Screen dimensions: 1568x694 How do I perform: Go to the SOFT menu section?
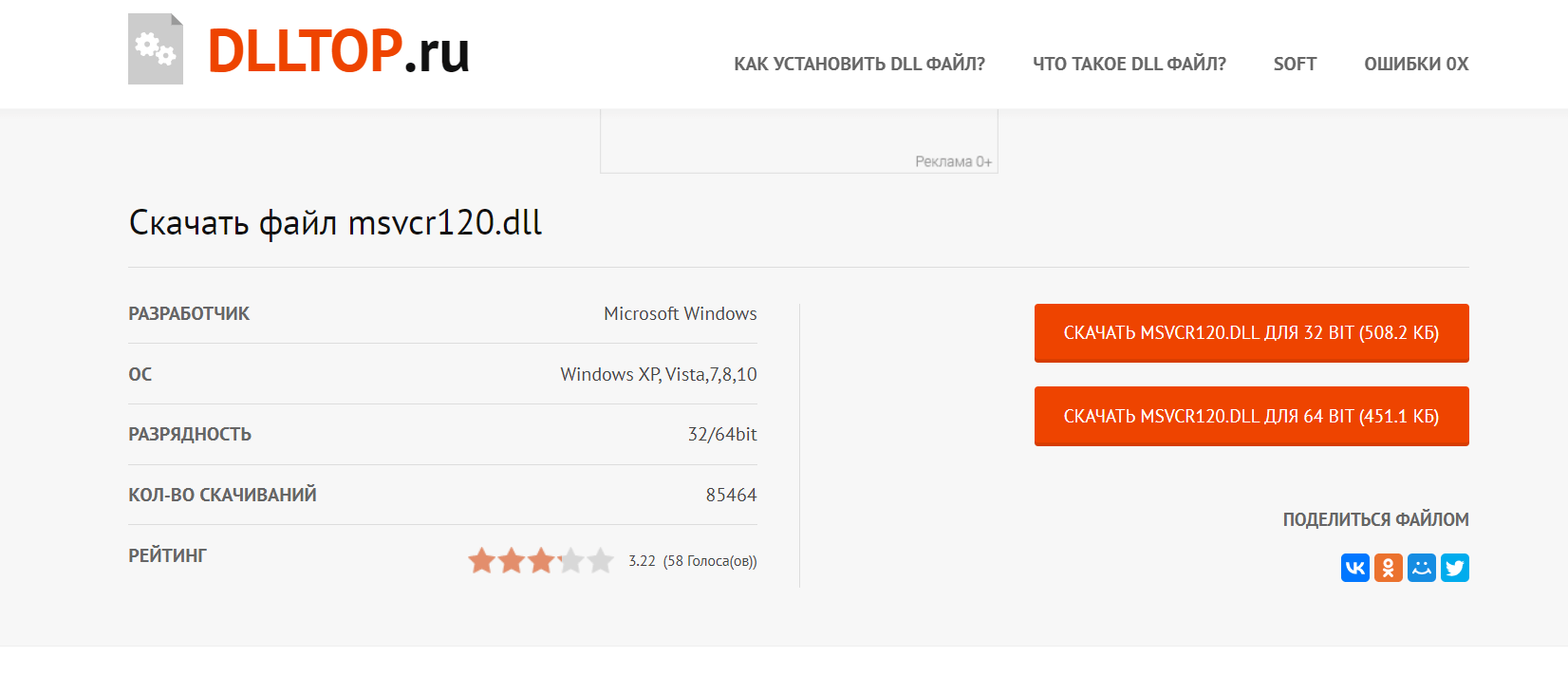(x=1295, y=64)
